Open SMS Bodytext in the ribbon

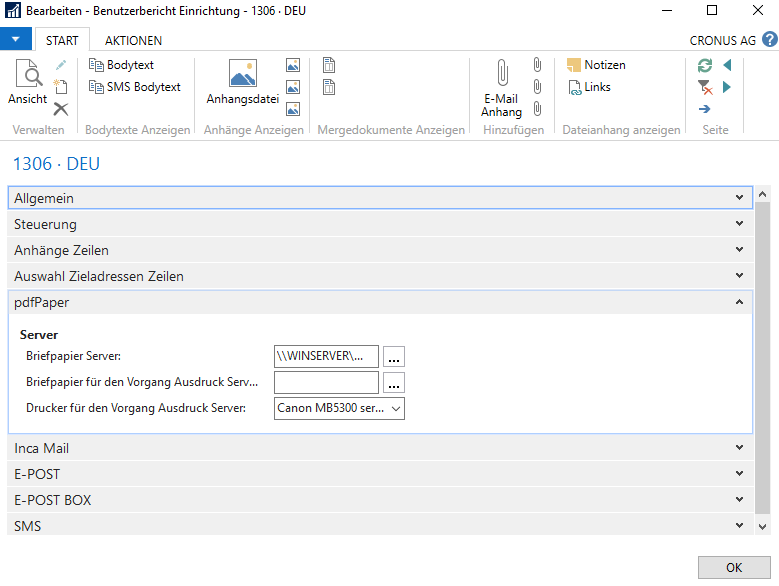click(135, 87)
